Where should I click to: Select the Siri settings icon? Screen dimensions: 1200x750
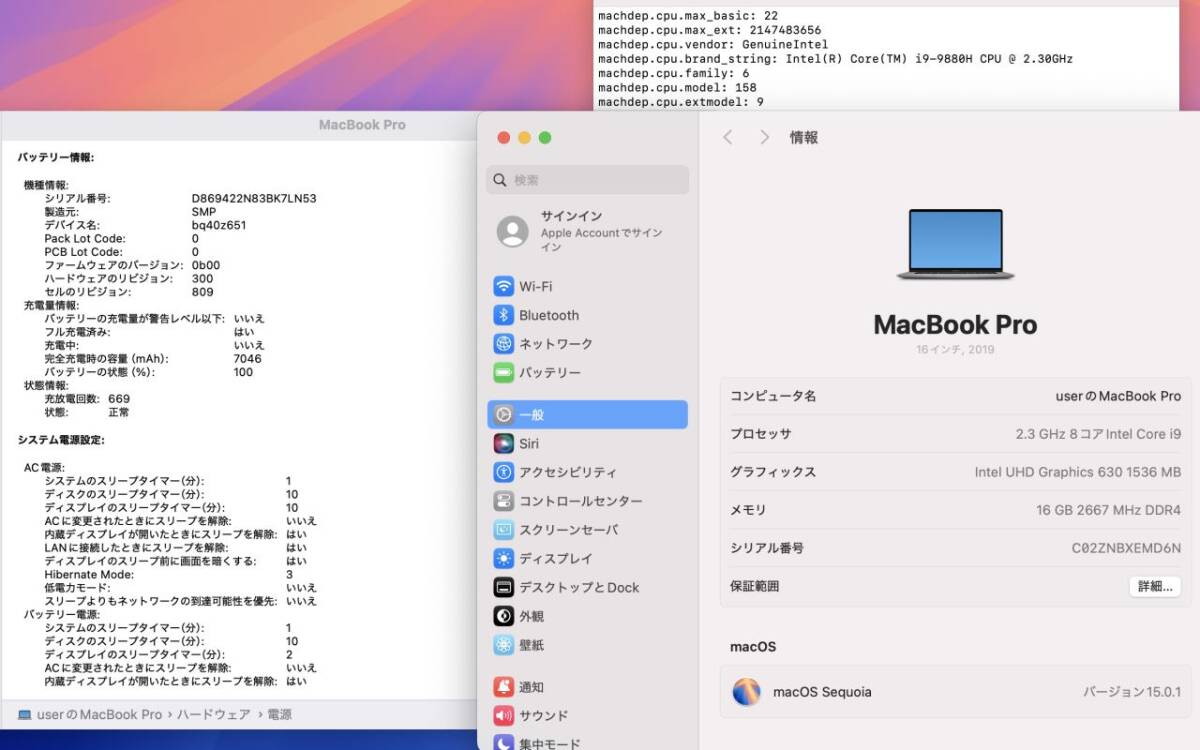pos(530,443)
